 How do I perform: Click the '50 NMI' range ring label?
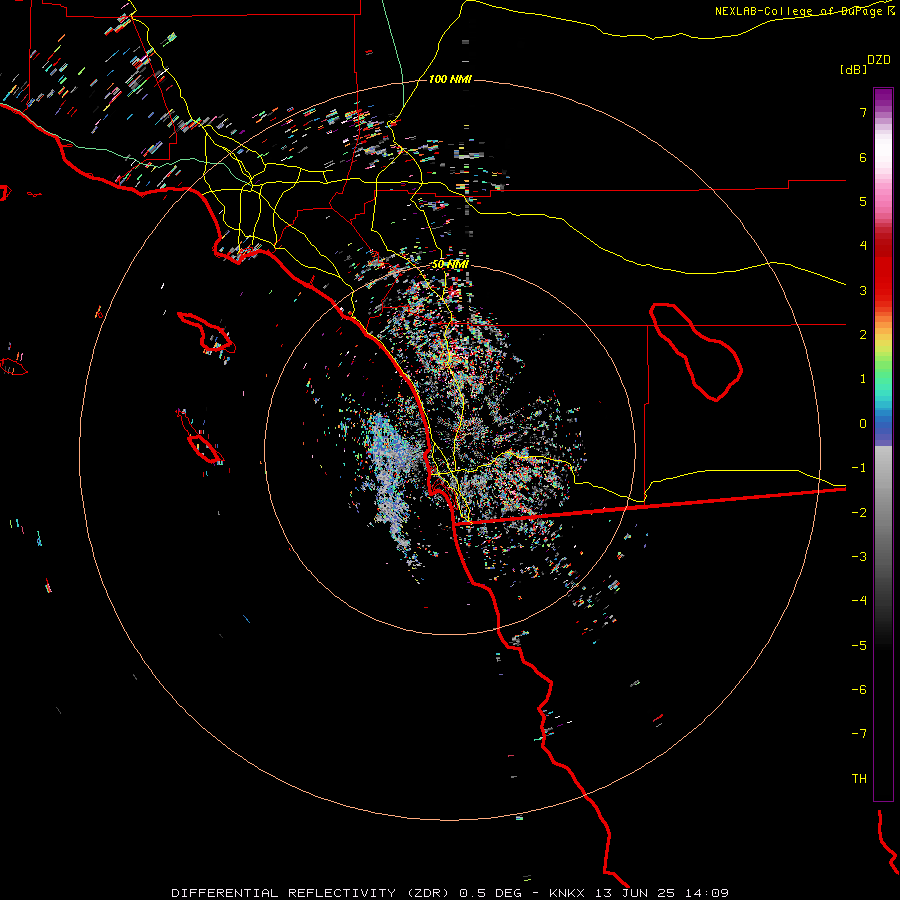click(x=450, y=264)
